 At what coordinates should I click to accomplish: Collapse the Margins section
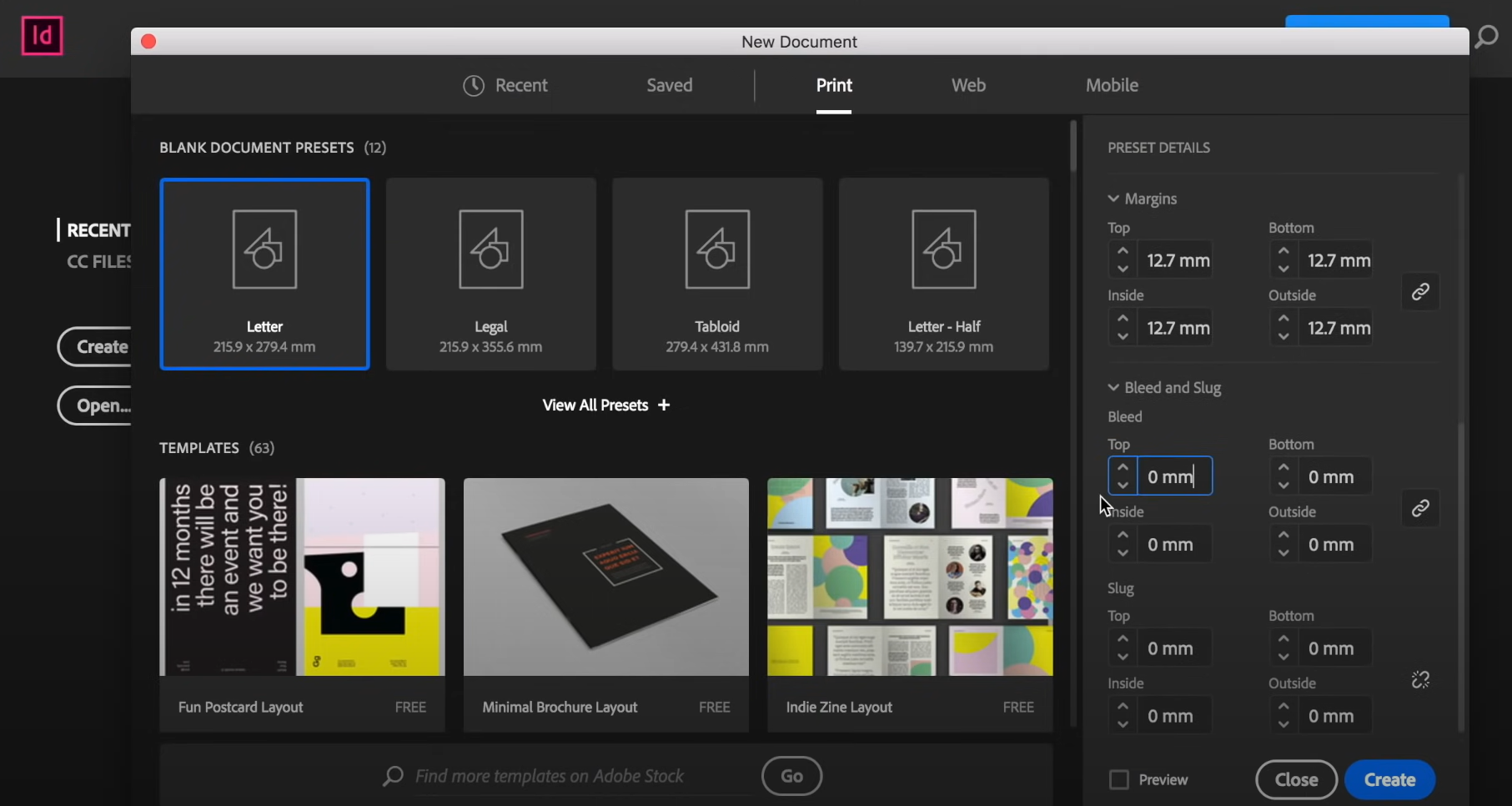click(x=1114, y=199)
